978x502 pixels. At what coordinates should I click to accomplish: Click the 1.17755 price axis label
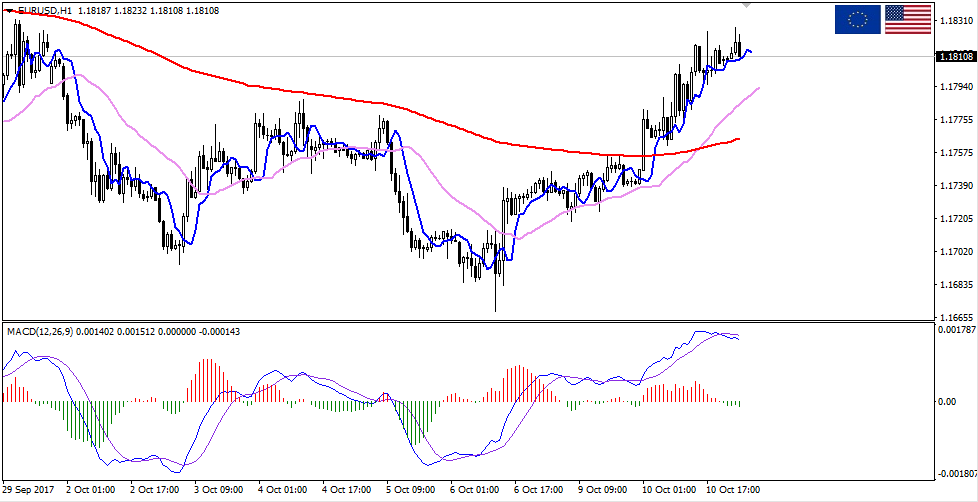pyautogui.click(x=956, y=120)
